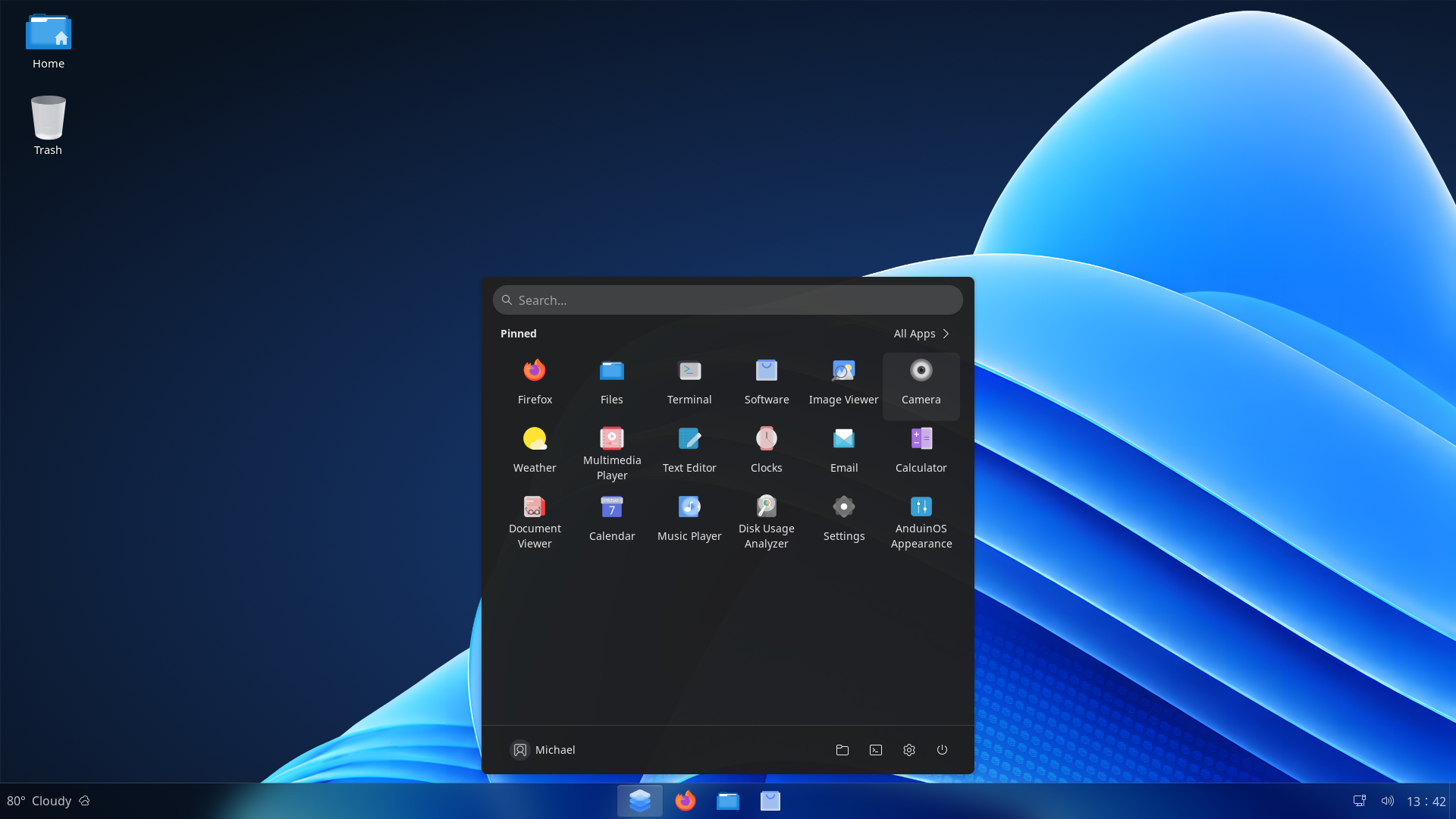This screenshot has width=1456, height=819.
Task: Open the volume tray icon
Action: (1388, 801)
